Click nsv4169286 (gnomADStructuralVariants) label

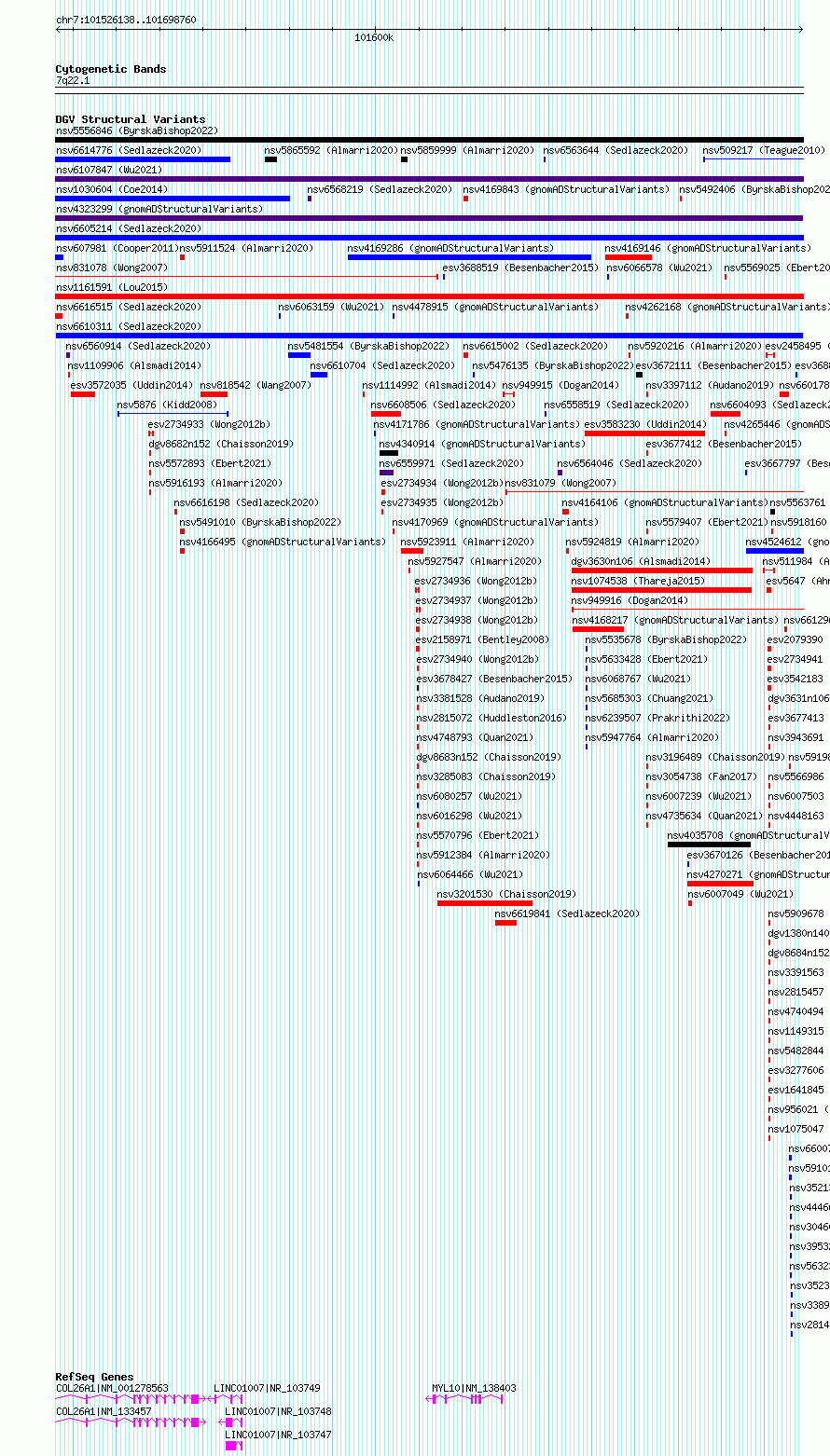point(451,248)
